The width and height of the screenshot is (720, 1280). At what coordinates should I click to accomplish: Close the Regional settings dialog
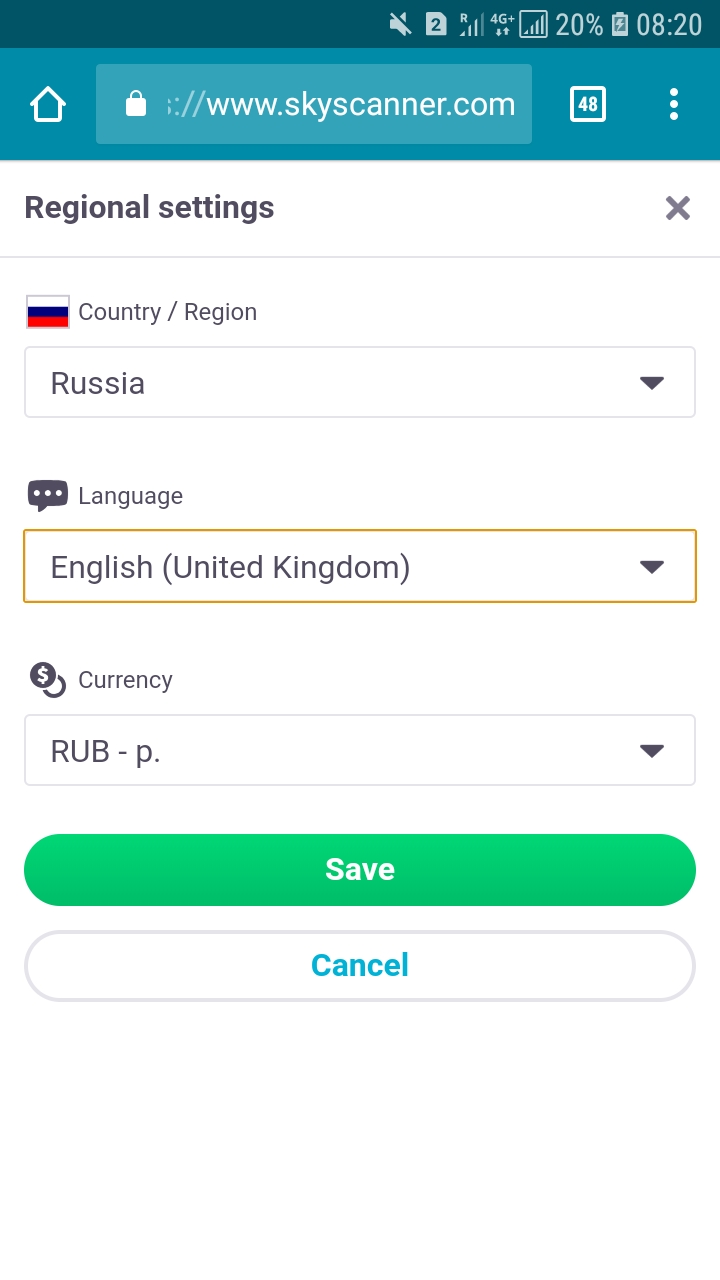[678, 208]
